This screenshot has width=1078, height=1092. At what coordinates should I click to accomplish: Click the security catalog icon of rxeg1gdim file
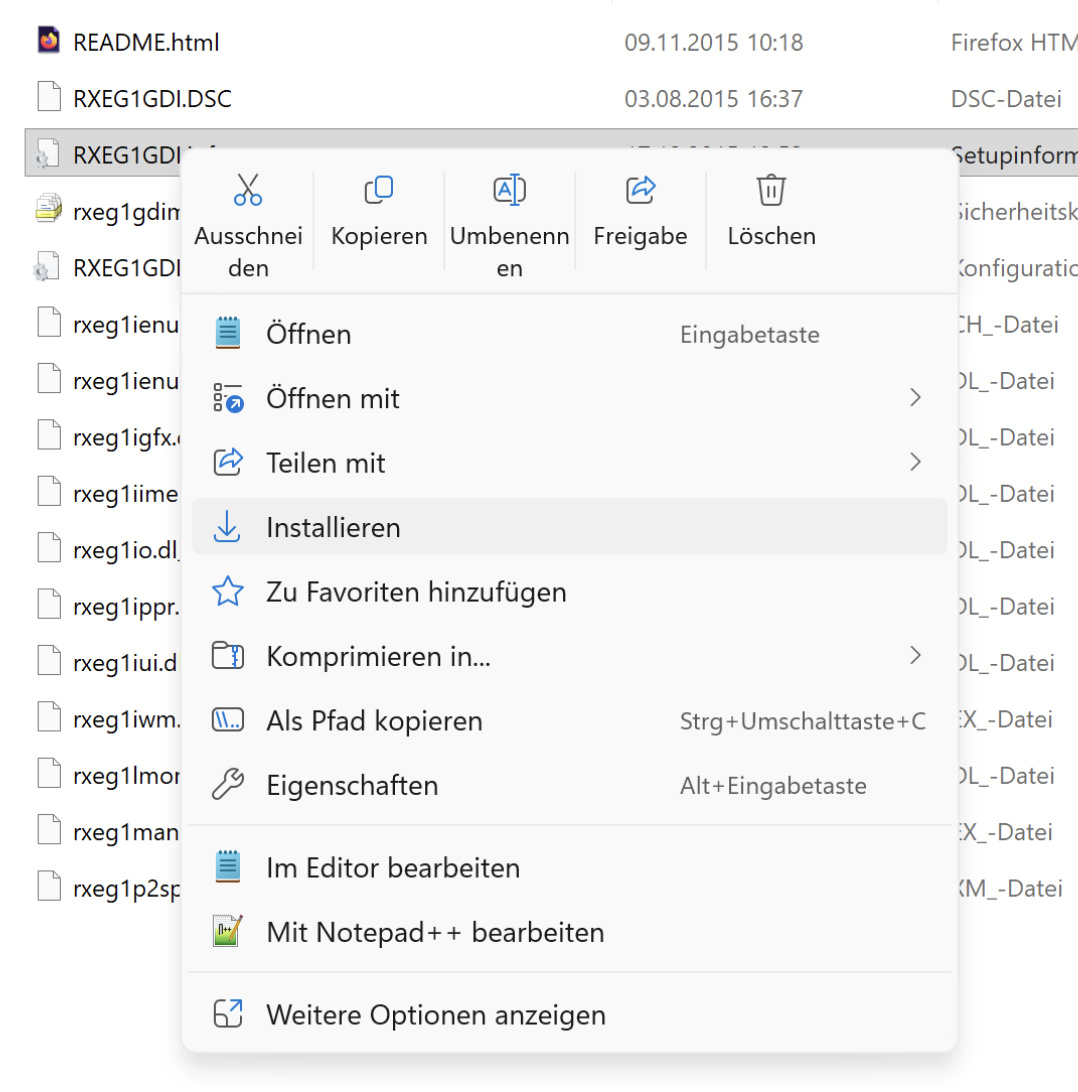click(49, 209)
